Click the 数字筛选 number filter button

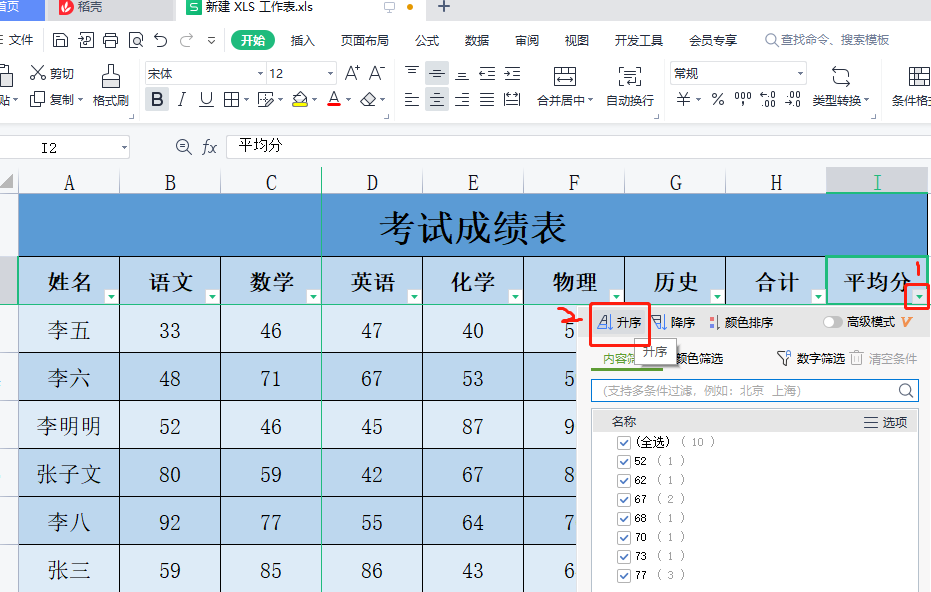811,358
